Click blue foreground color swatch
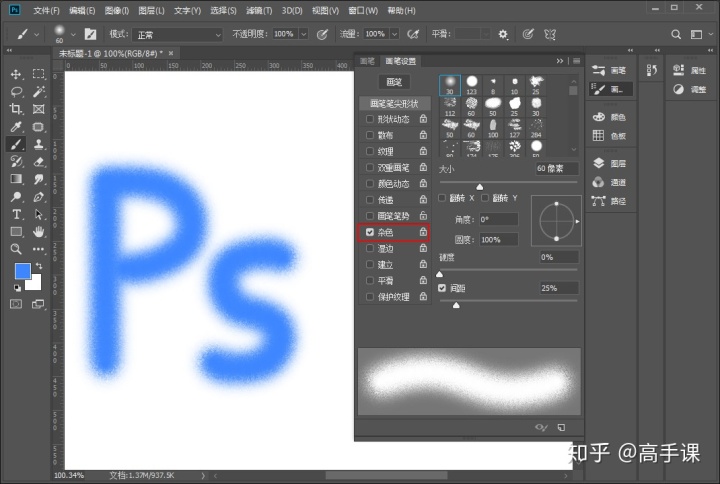Screen dimensions: 720x484 point(22,271)
